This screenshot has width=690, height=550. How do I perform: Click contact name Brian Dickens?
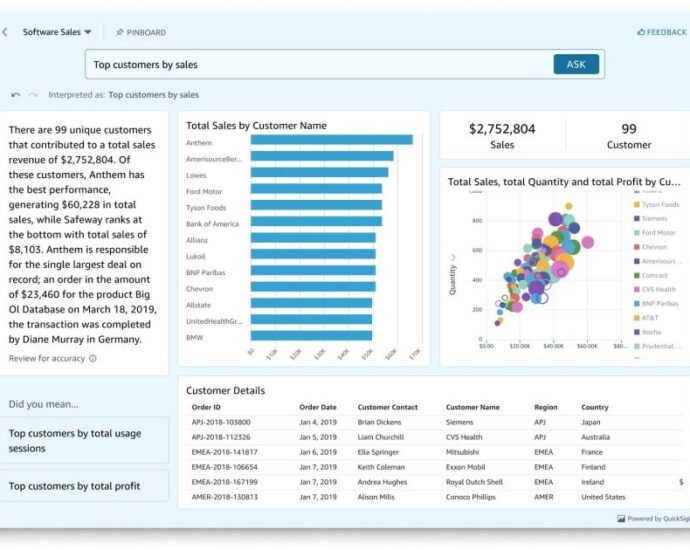click(379, 422)
